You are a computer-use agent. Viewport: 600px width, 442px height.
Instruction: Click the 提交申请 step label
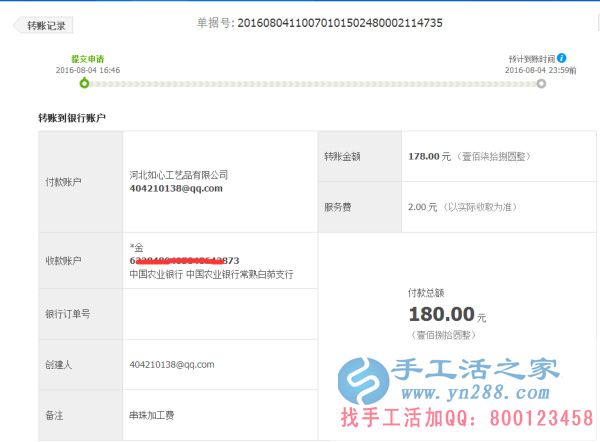coord(88,59)
